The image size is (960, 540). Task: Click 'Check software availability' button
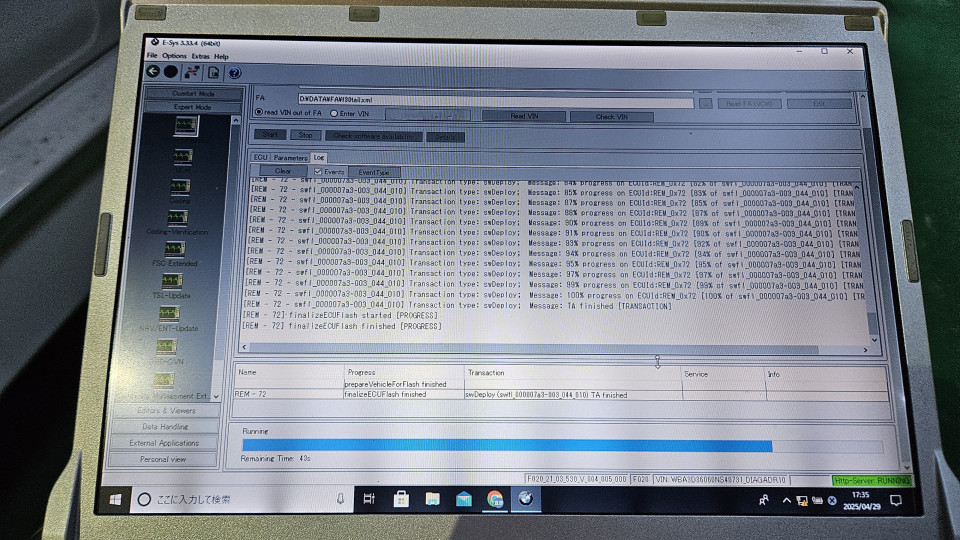[373, 136]
